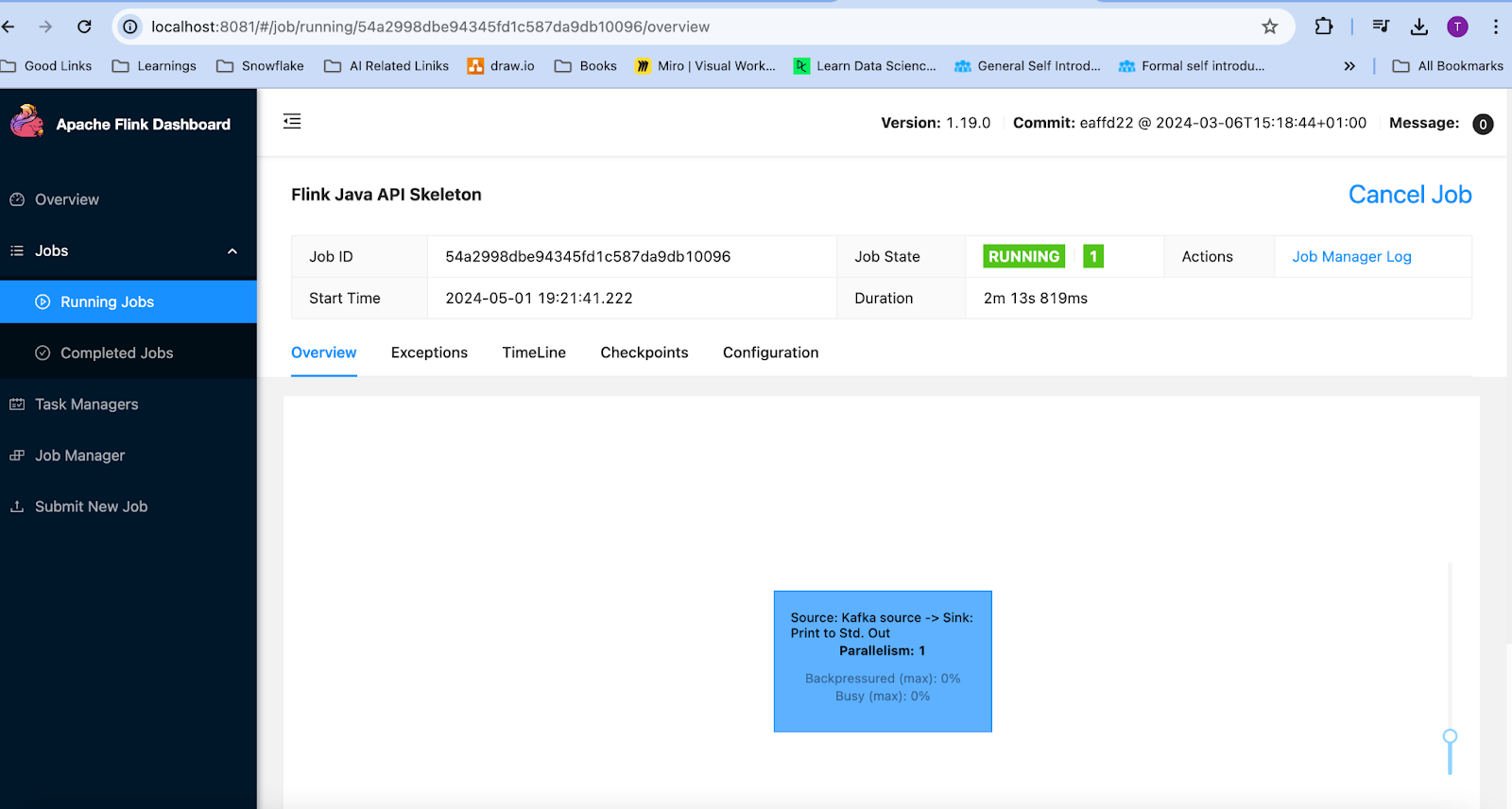
Task: Click the browser back arrow
Action: click(x=9, y=26)
